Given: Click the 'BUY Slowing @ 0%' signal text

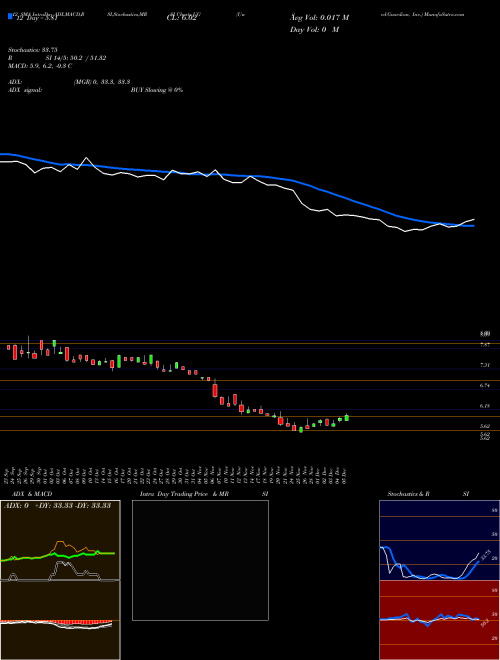Looking at the screenshot, I should click(x=157, y=90).
